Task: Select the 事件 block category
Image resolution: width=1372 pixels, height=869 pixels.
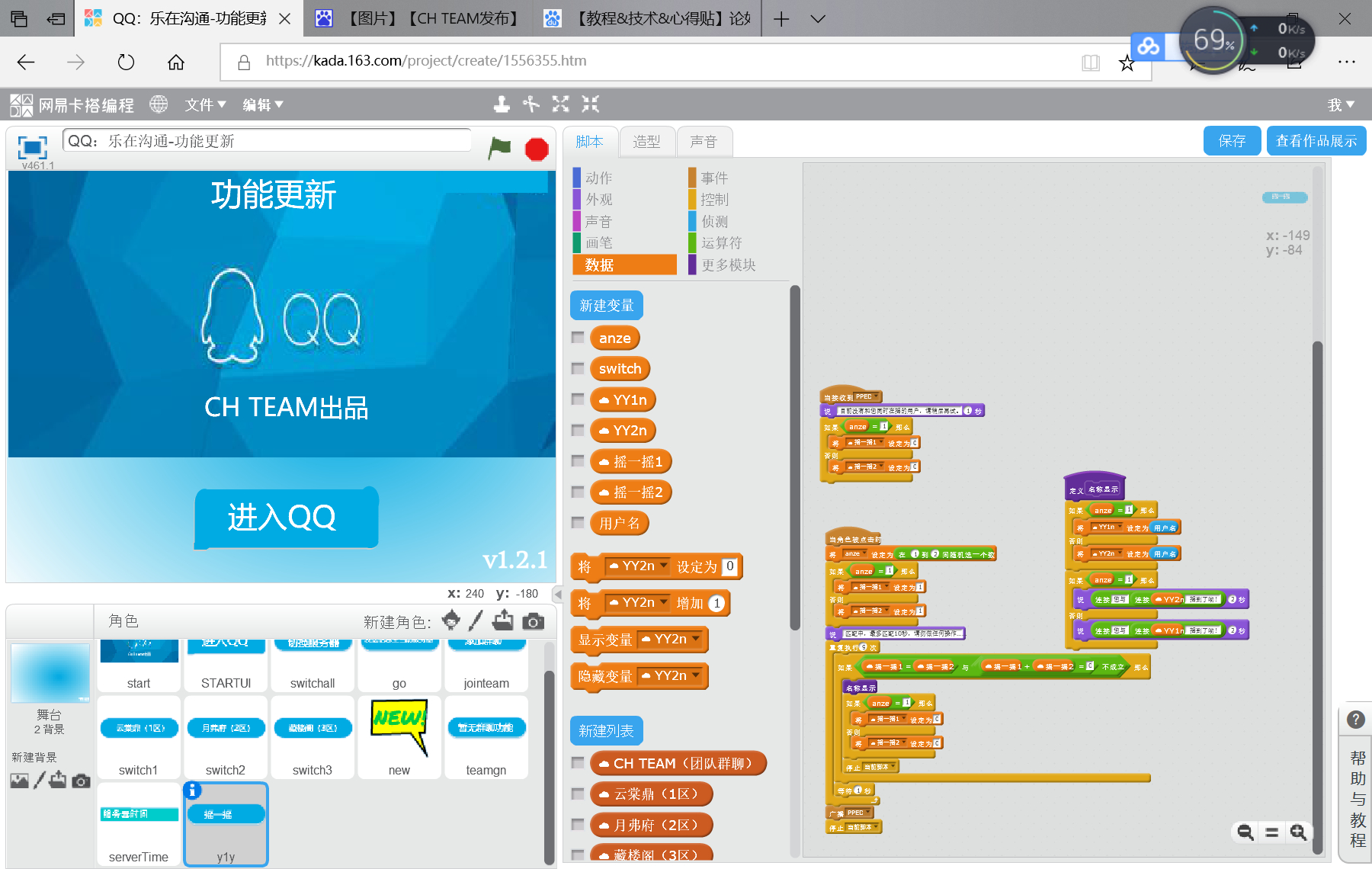Action: click(714, 178)
